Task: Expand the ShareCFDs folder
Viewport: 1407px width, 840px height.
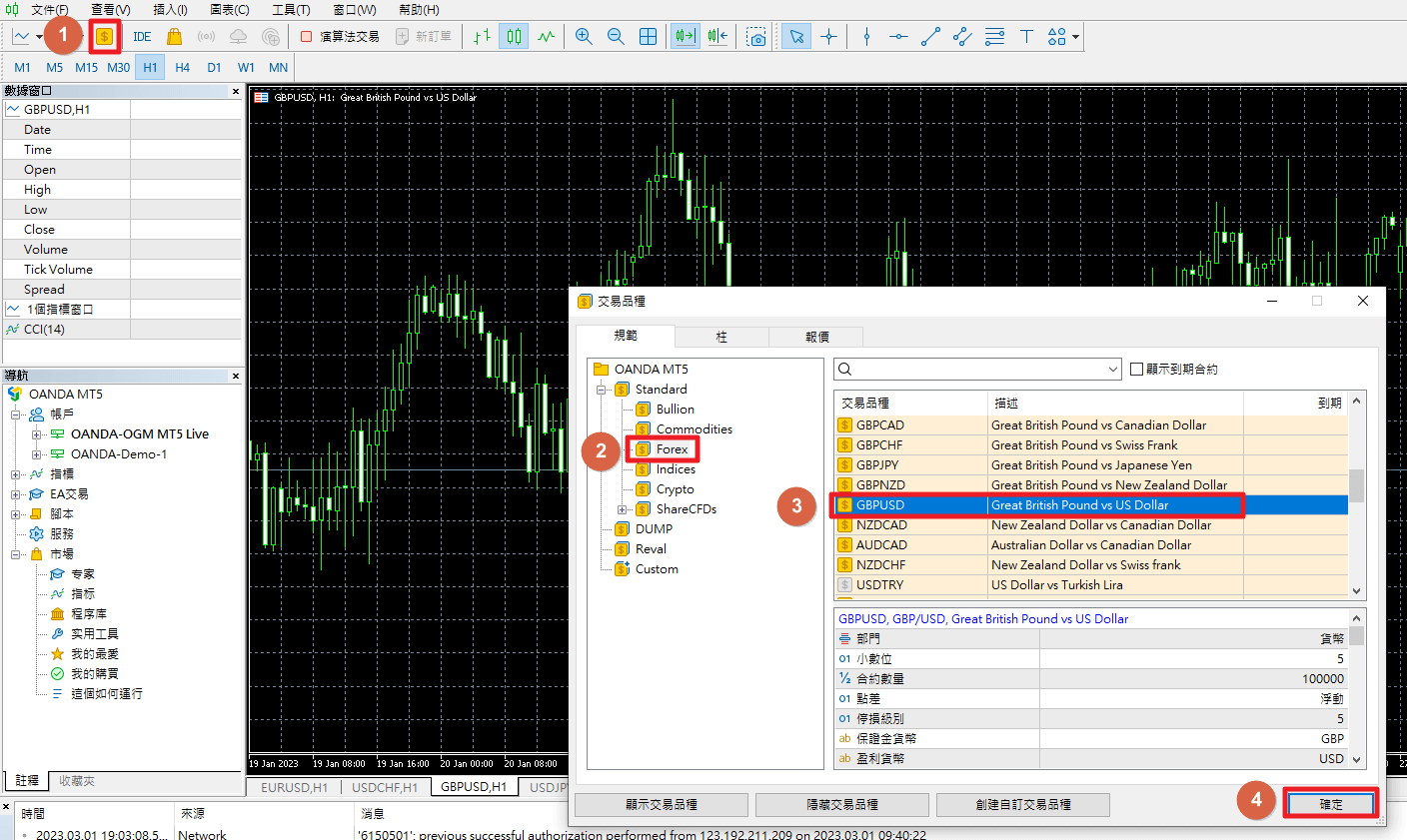Action: (623, 509)
